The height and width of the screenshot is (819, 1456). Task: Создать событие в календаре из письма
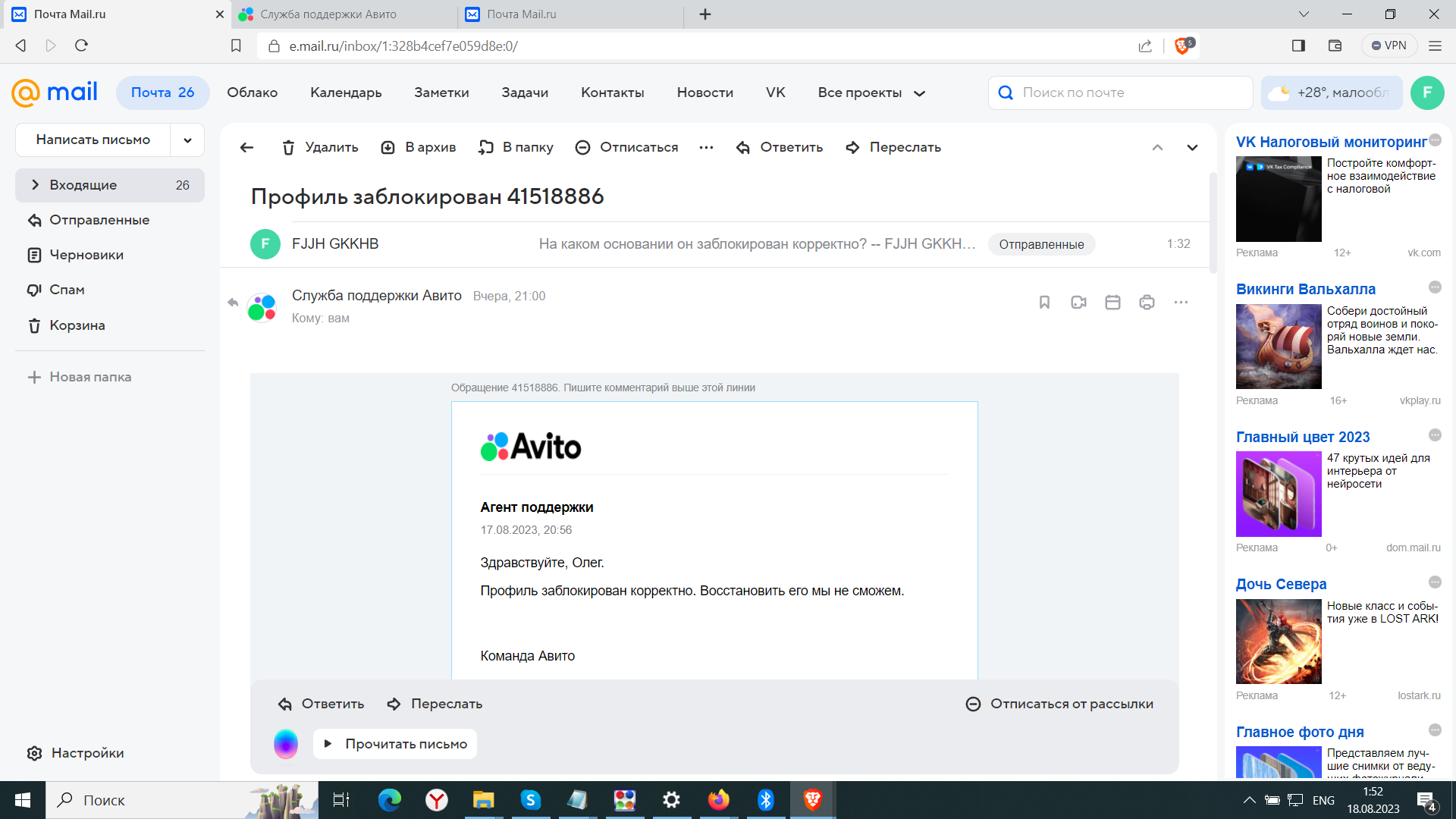(x=1112, y=302)
